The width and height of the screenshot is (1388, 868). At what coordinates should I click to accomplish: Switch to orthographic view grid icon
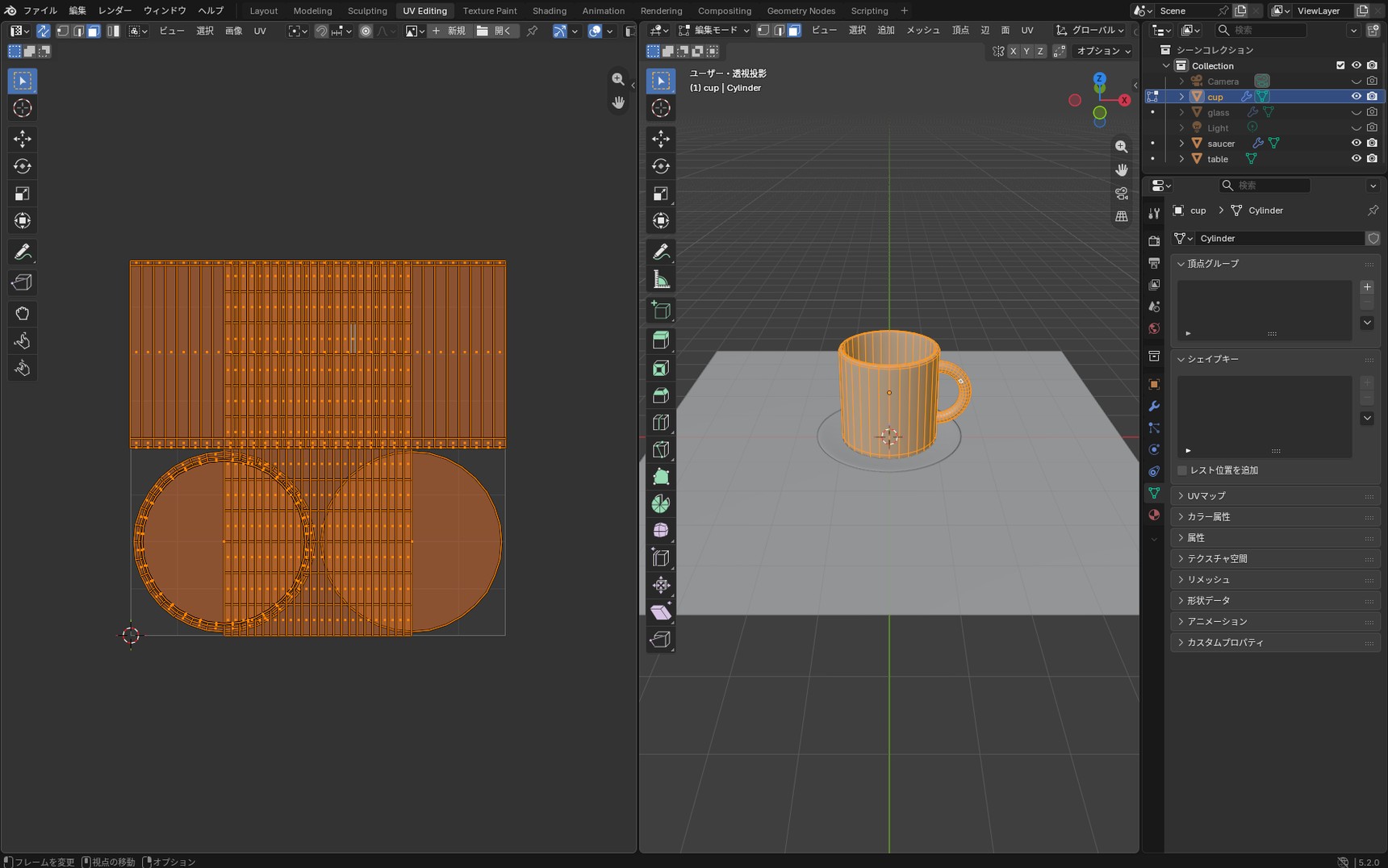[x=1122, y=216]
